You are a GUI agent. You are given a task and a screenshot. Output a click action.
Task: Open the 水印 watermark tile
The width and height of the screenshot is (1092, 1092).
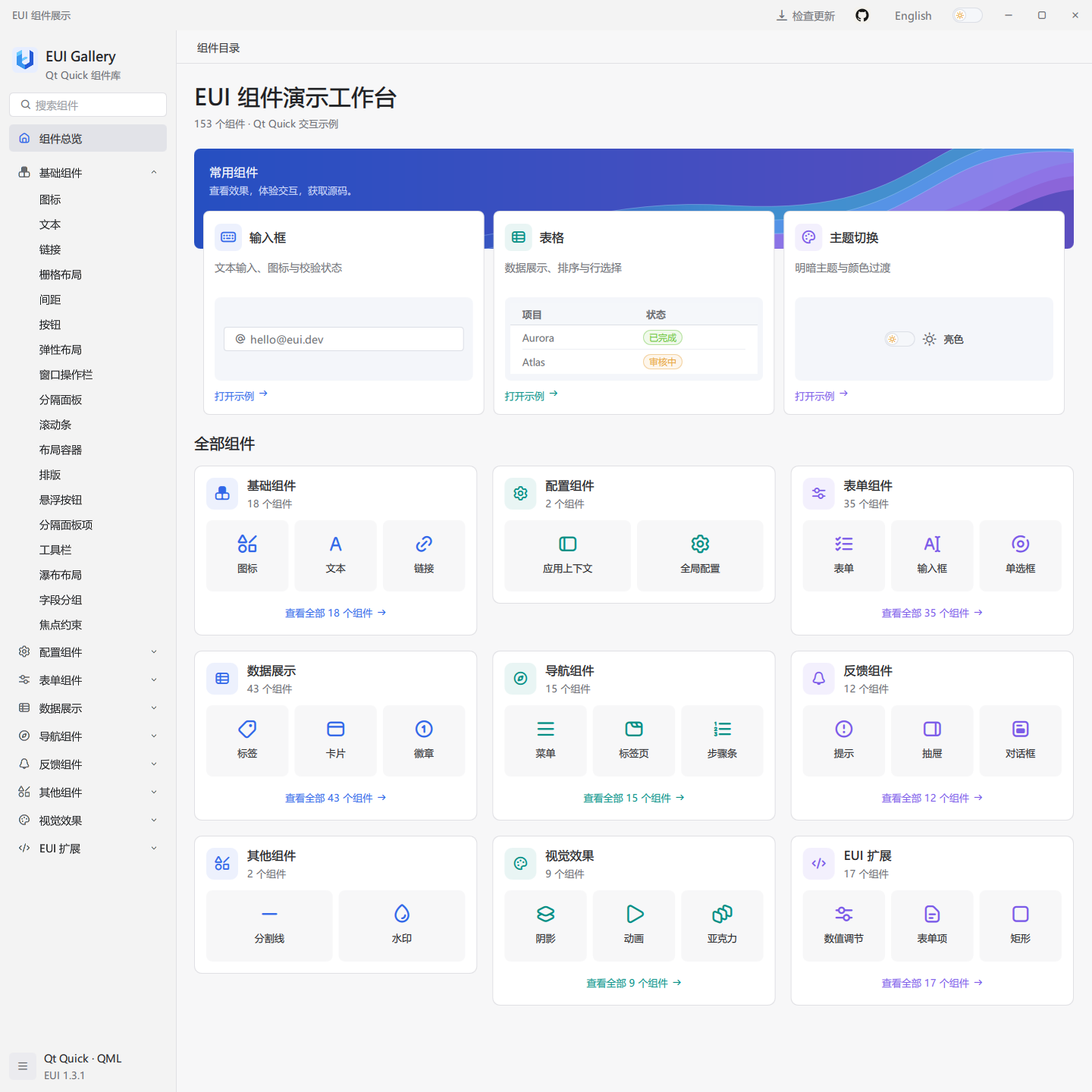tap(402, 926)
